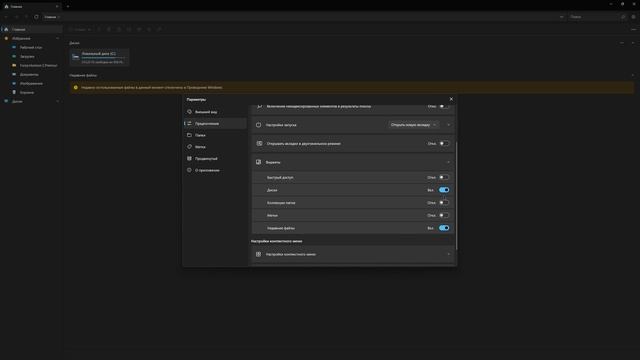Viewport: 640px width, 360px height.
Task: Open the Создать toolbar dropdown
Action: coord(80,29)
